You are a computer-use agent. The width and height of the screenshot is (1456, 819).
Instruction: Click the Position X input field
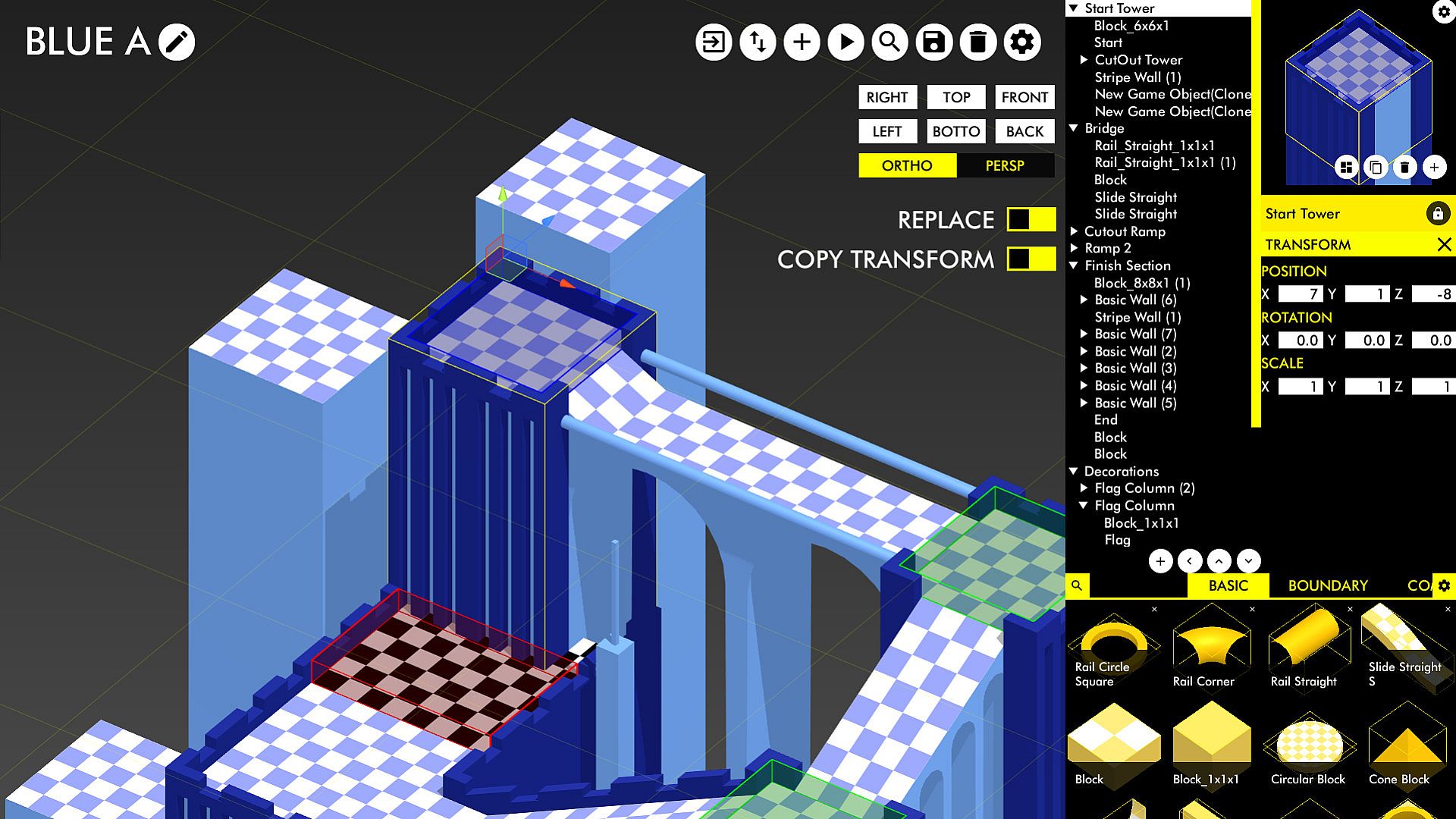[1301, 294]
